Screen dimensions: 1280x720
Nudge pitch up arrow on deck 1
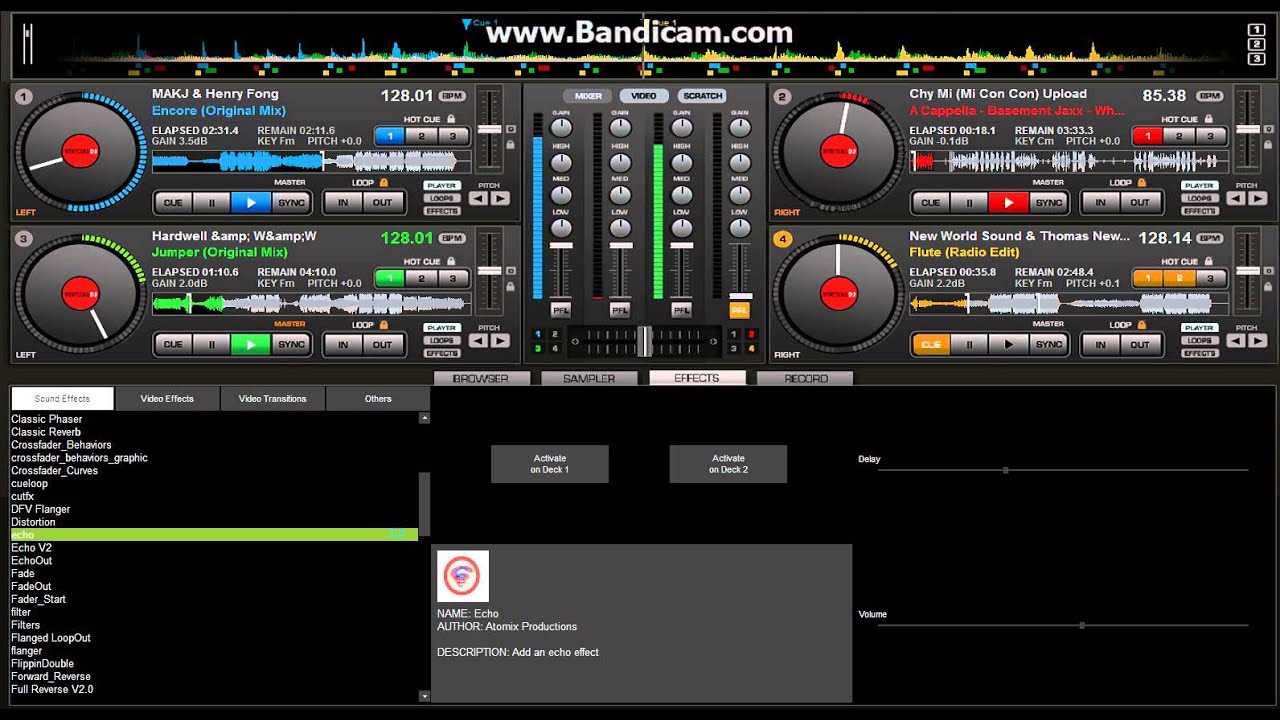click(499, 198)
